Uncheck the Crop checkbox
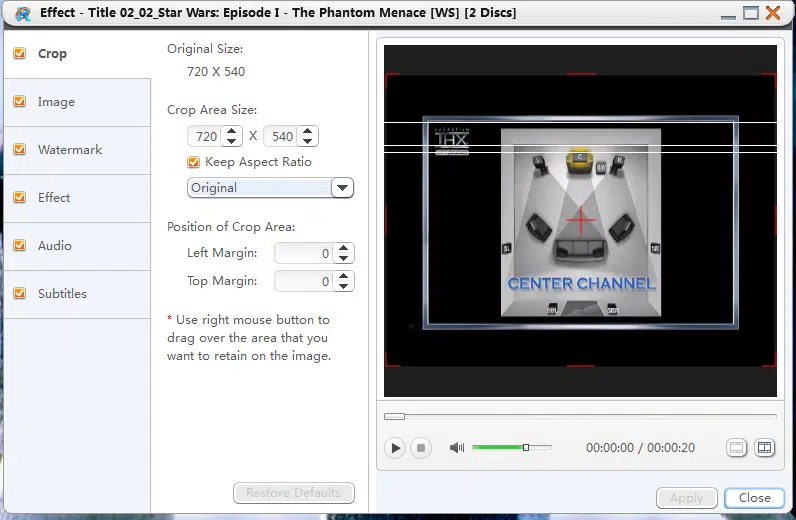Image resolution: width=796 pixels, height=520 pixels. [x=20, y=53]
